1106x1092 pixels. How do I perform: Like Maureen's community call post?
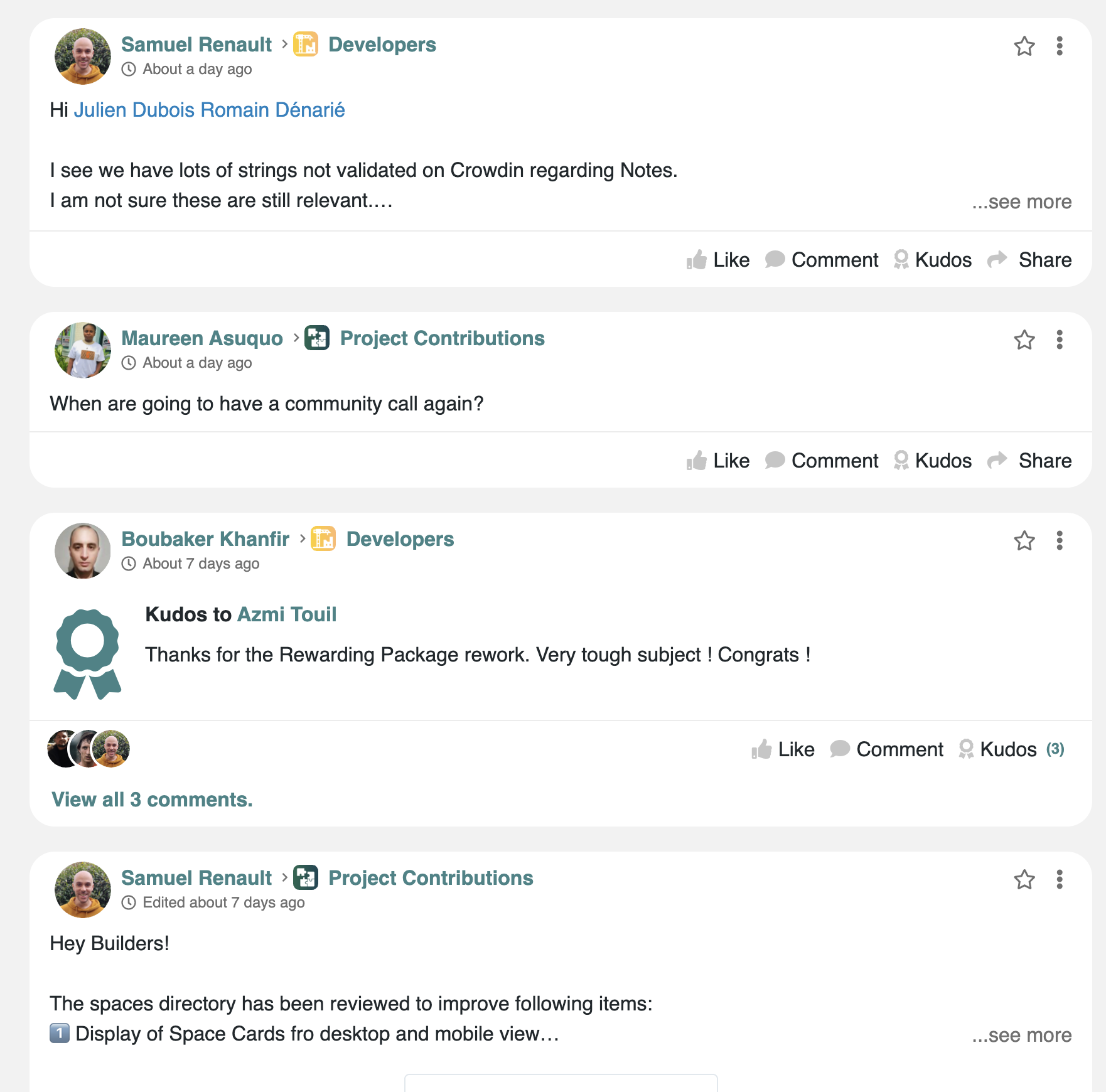(x=718, y=461)
